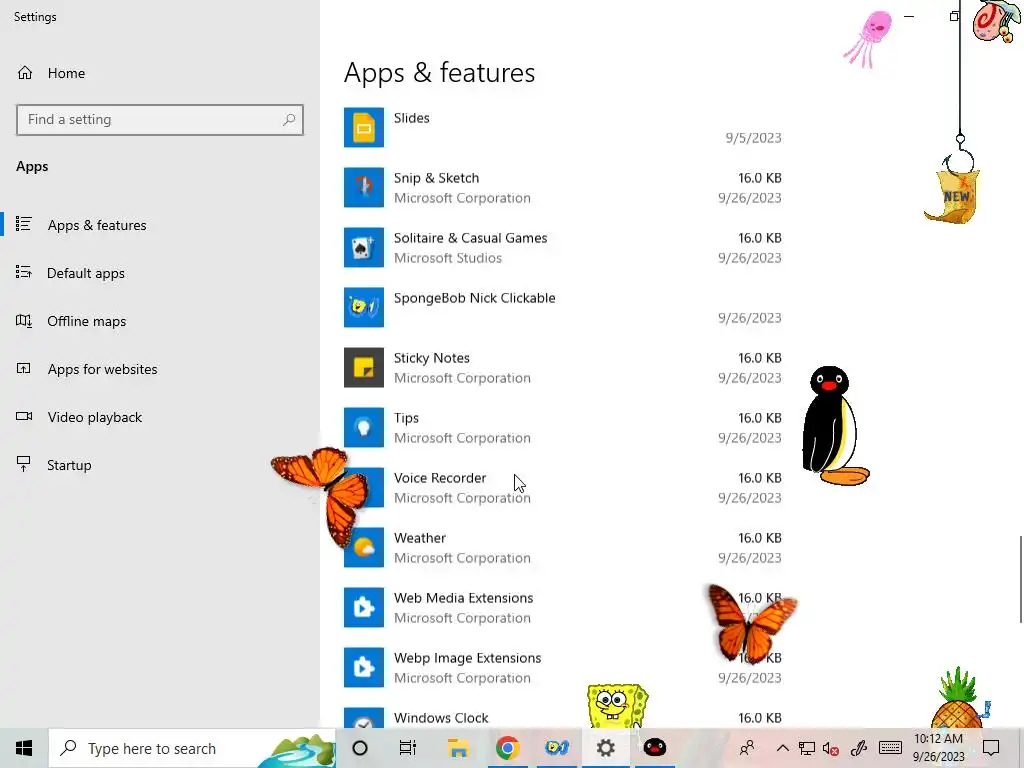The image size is (1024, 768).
Task: Click the Sticky Notes app icon
Action: pyautogui.click(x=364, y=367)
